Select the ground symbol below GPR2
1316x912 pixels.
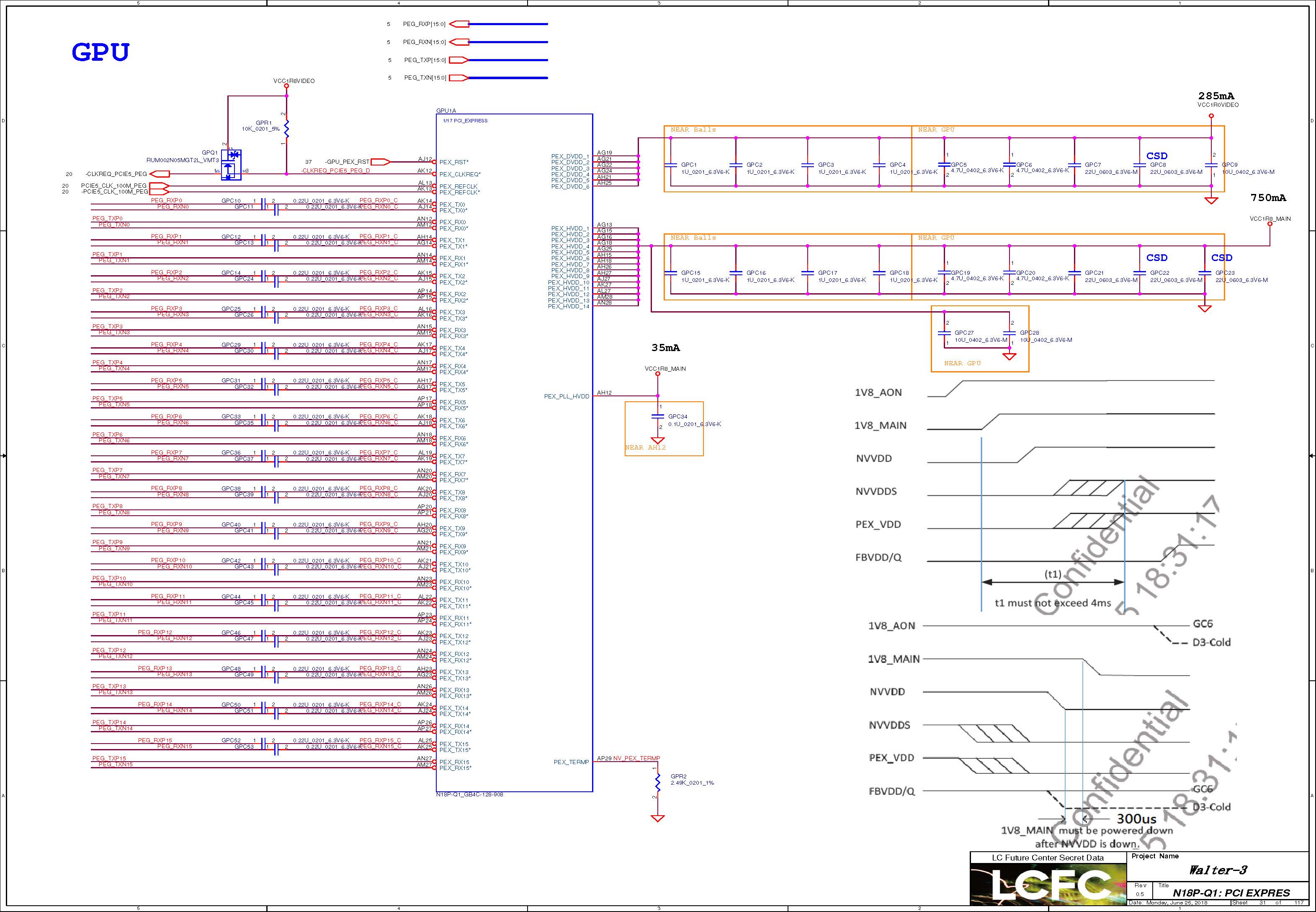coord(657,818)
